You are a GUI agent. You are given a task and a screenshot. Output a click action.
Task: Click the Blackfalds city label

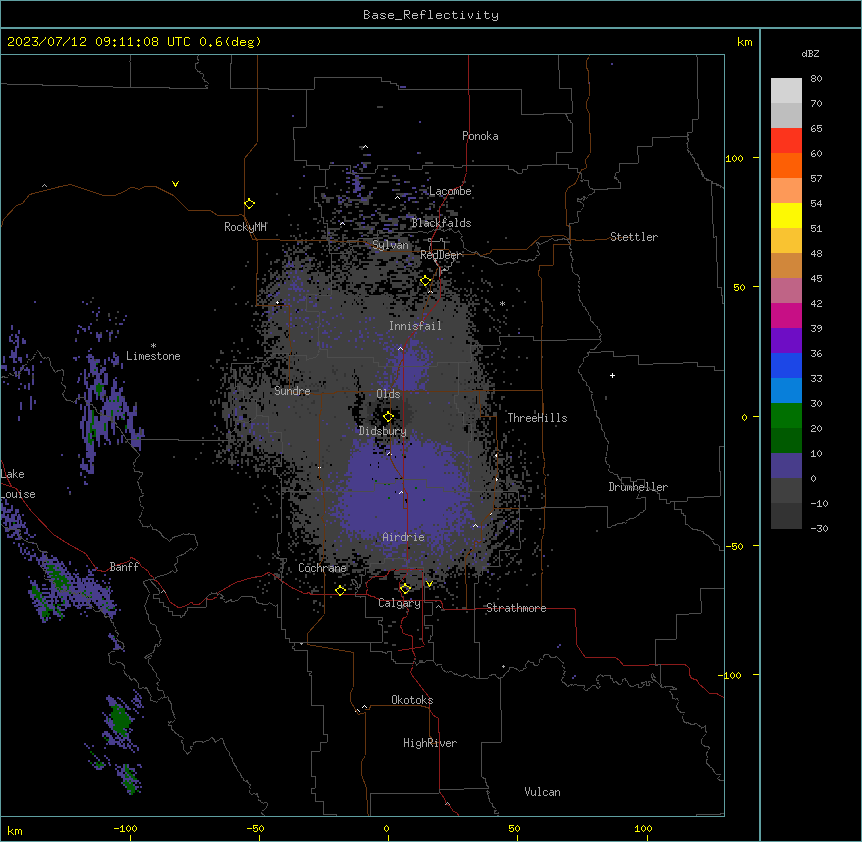pyautogui.click(x=441, y=223)
